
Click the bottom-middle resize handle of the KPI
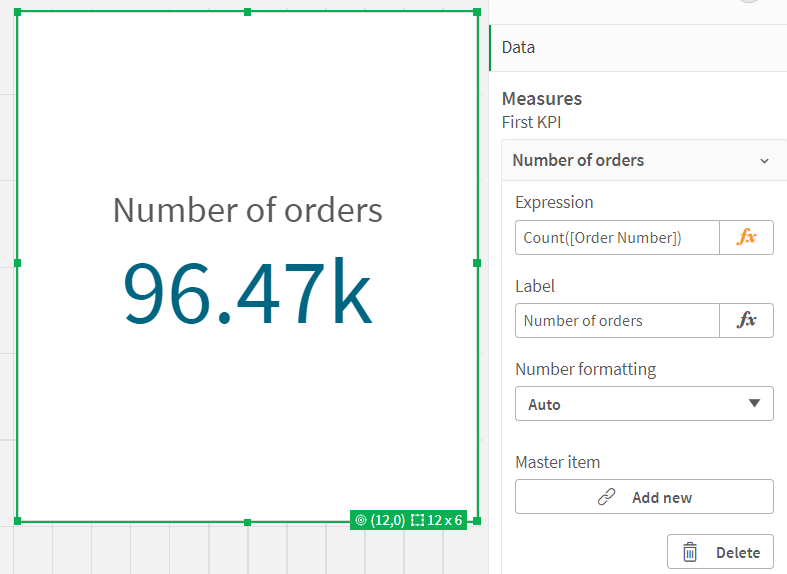tap(247, 522)
